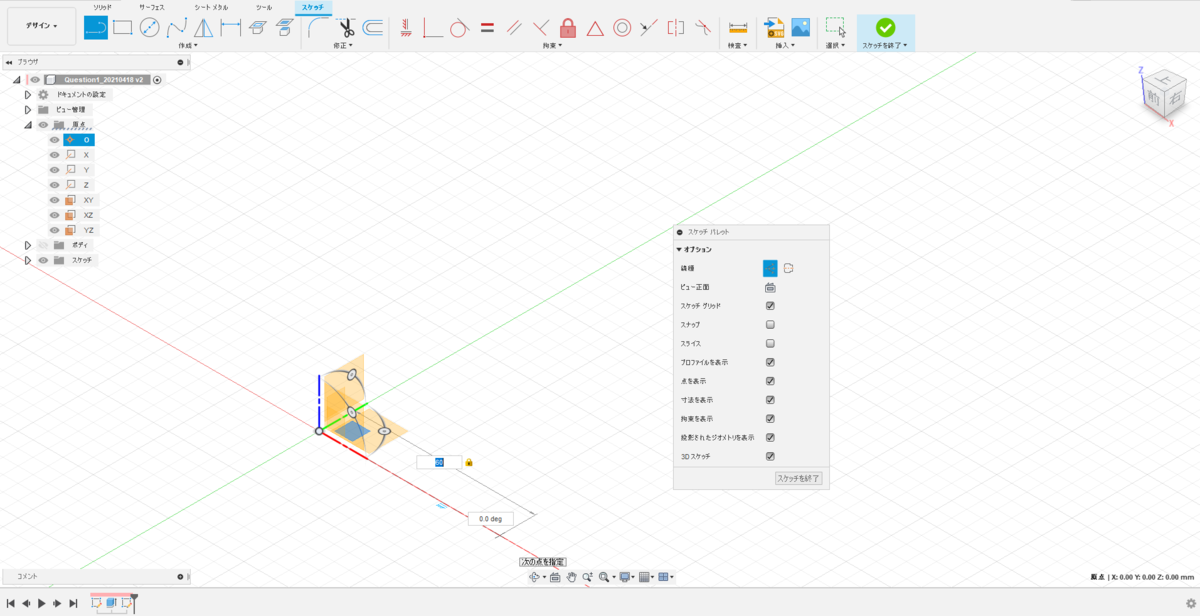Apply the Perpendicular constraint
Screen dimensions: 1200x616
pos(541,27)
